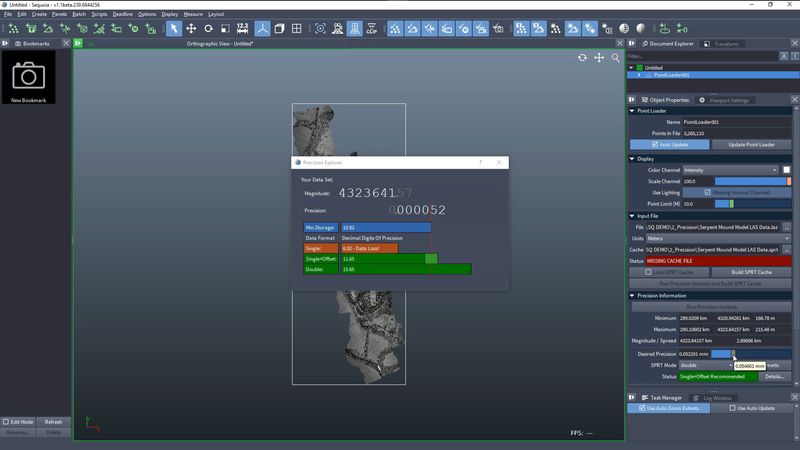Image resolution: width=800 pixels, height=450 pixels.
Task: Click the Scale Channel slider bar
Action: tap(748, 181)
